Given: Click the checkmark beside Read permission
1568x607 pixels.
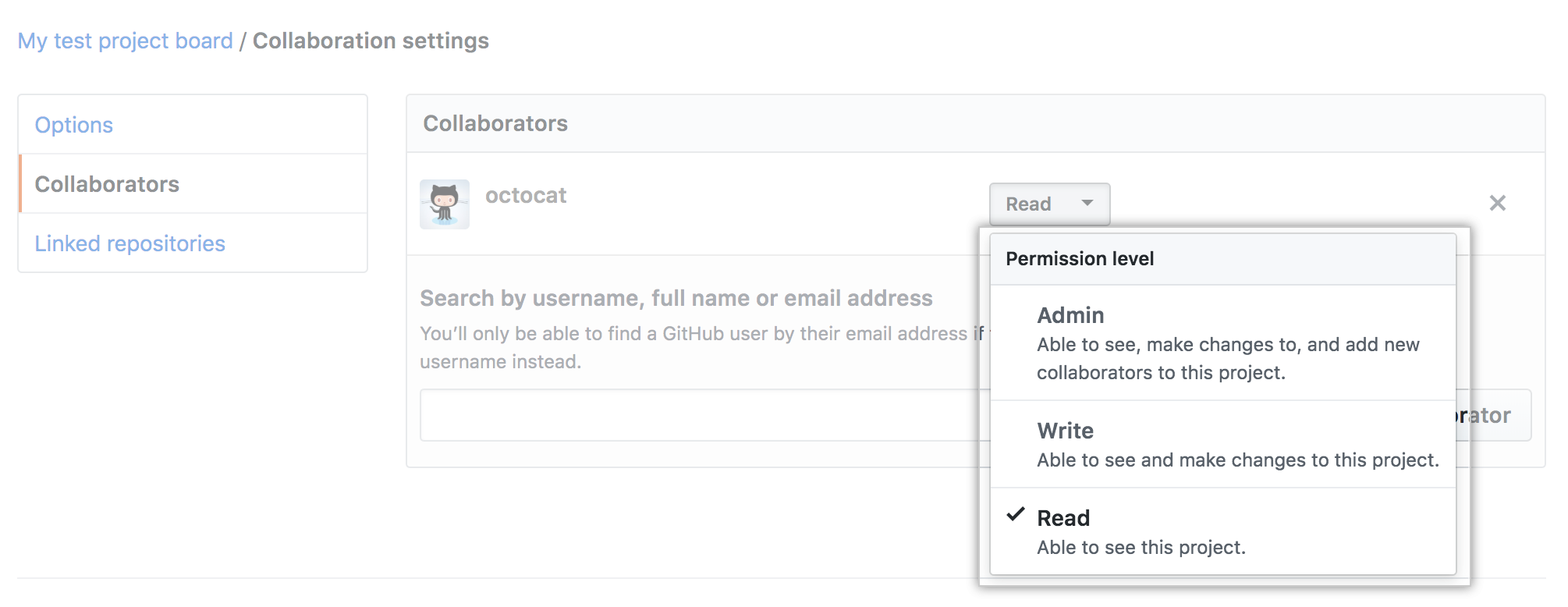Looking at the screenshot, I should click(1015, 515).
